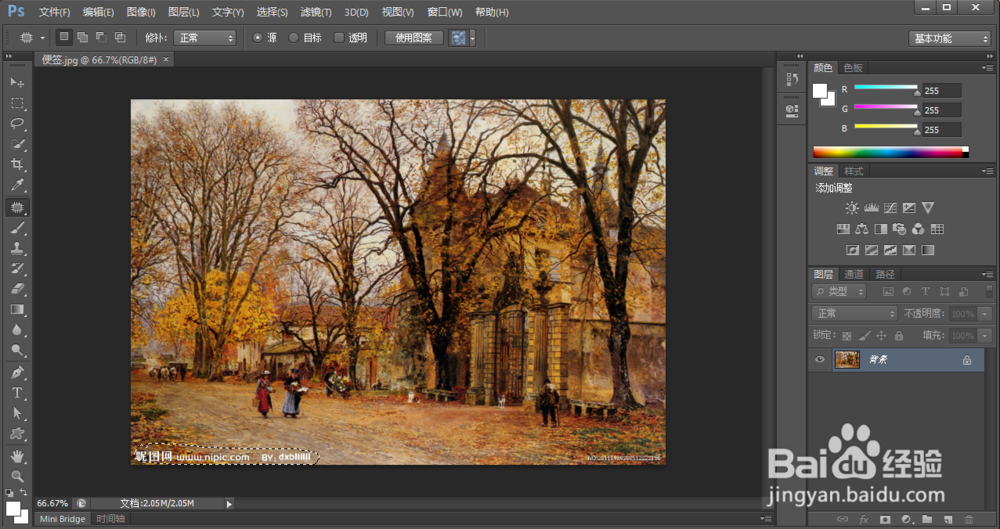1000x529 pixels.
Task: Select the Eyedropper tool
Action: pos(17,185)
